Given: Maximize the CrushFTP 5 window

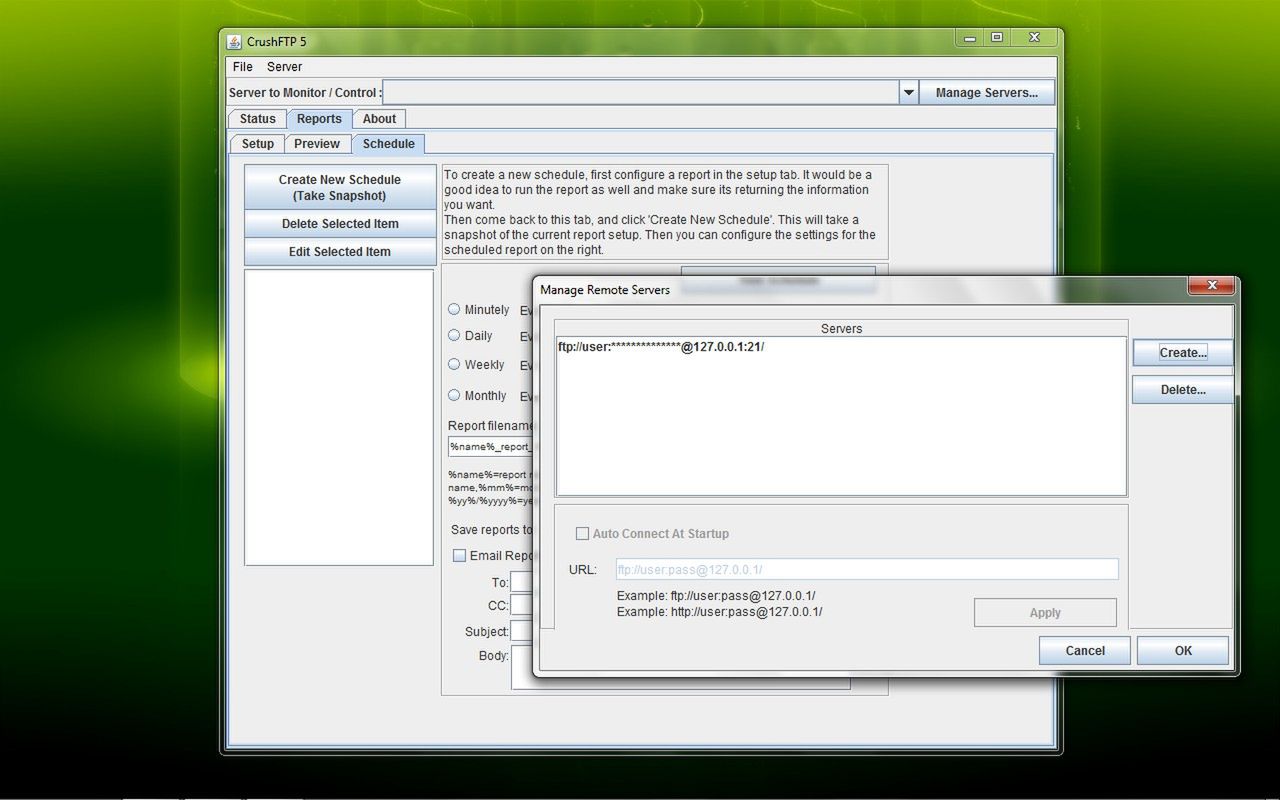Looking at the screenshot, I should click(997, 38).
